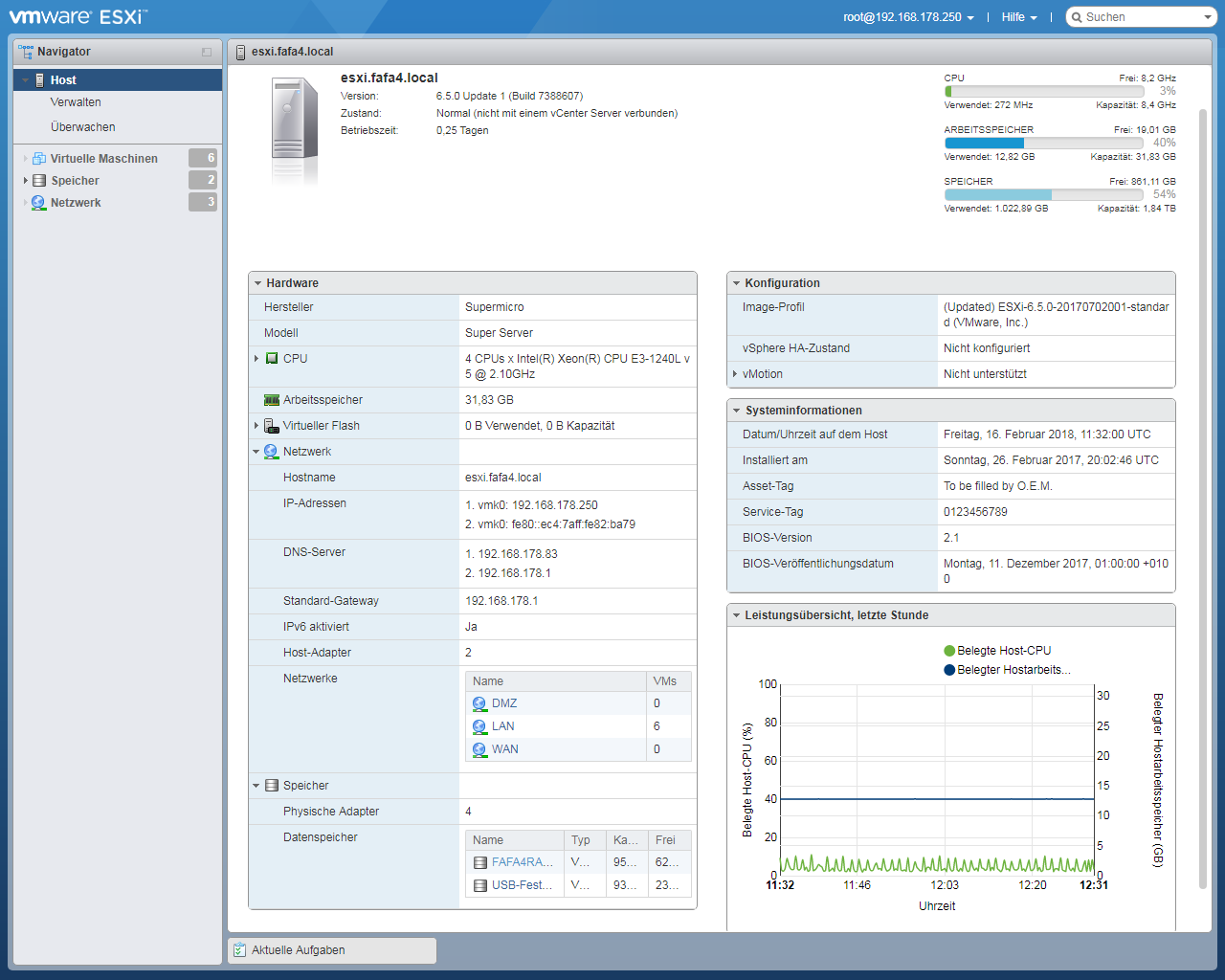This screenshot has height=980, width=1225.
Task: Click the Virtuelle Maschinen icon
Action: tap(39, 159)
